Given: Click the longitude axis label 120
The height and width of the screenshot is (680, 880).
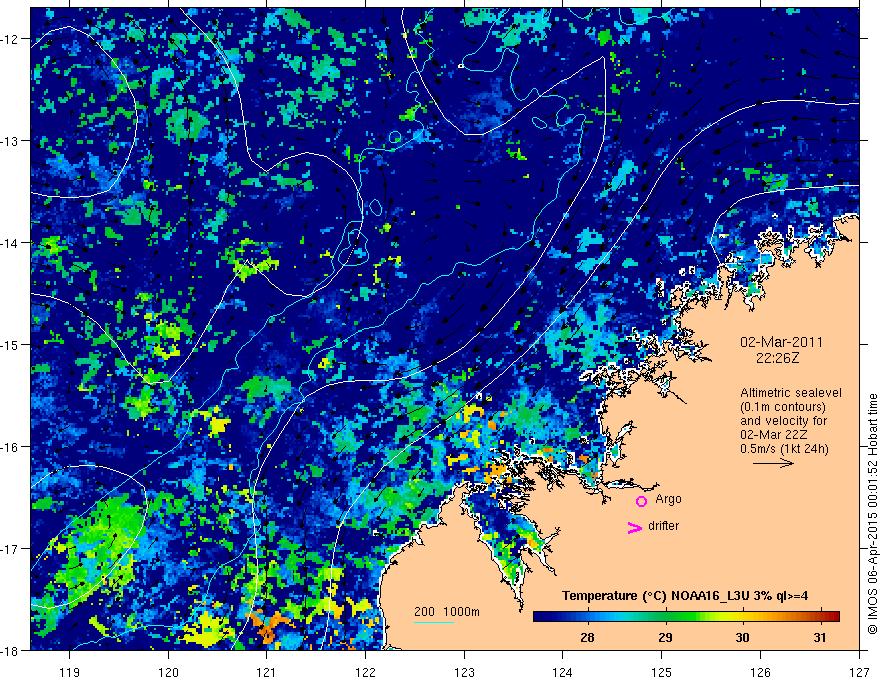Looking at the screenshot, I should pos(168,672).
